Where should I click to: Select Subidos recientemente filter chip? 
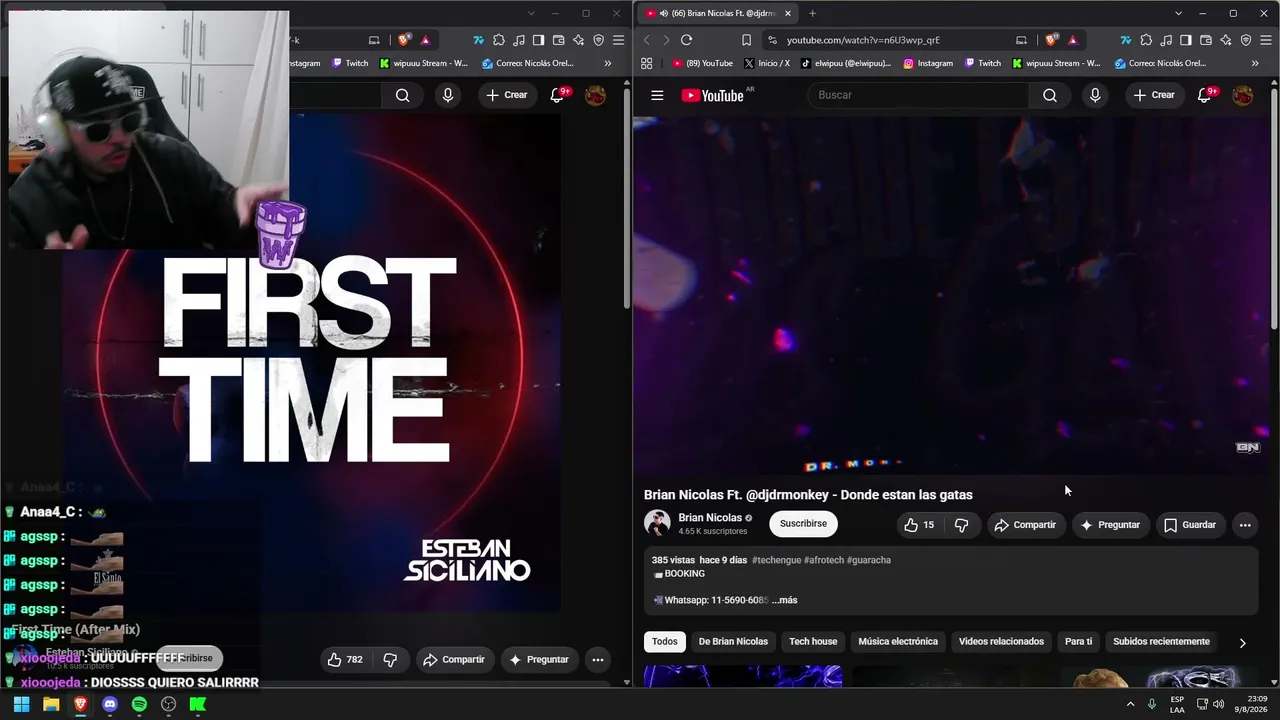(1161, 642)
